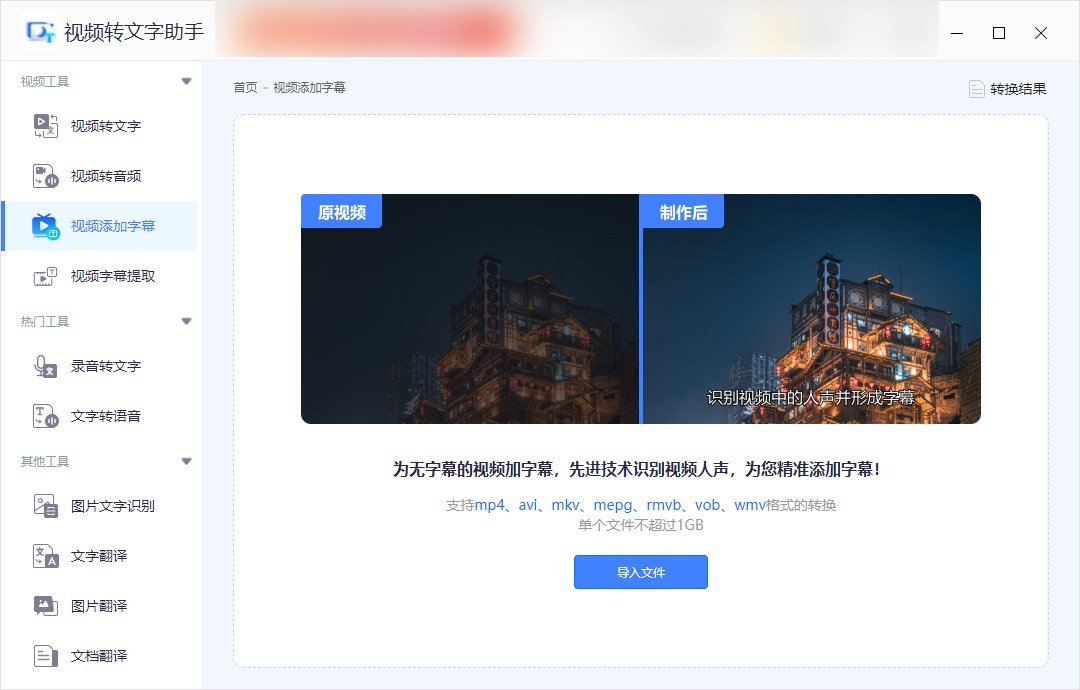Select the 文档翻译 tool
Viewport: 1080px width, 690px height.
pyautogui.click(x=95, y=656)
